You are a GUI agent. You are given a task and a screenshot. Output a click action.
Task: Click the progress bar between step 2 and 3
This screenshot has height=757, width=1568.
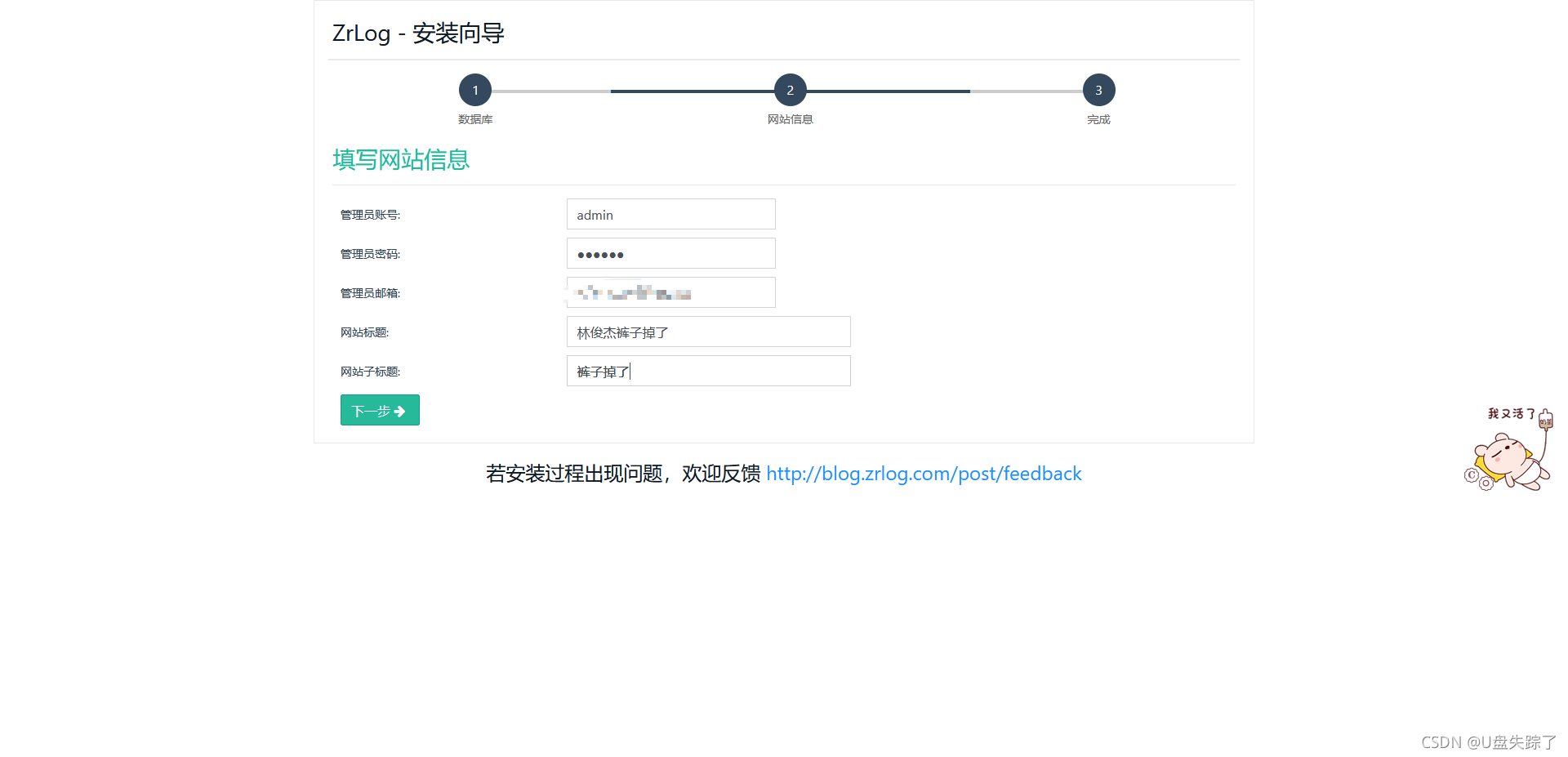point(943,91)
